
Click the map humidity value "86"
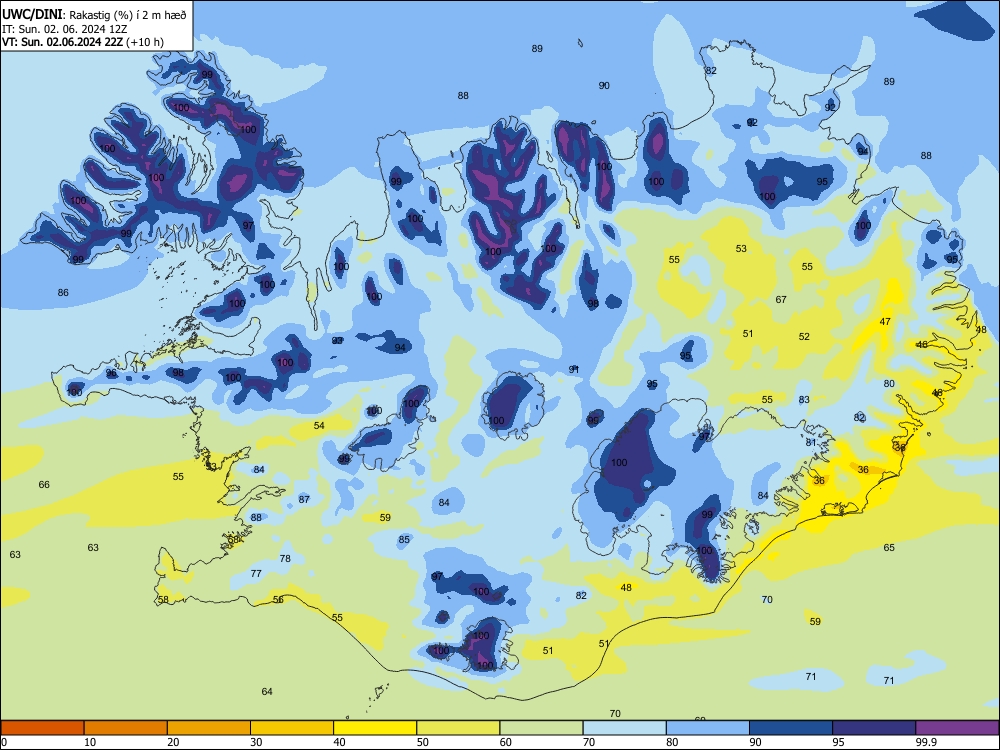pyautogui.click(x=63, y=293)
